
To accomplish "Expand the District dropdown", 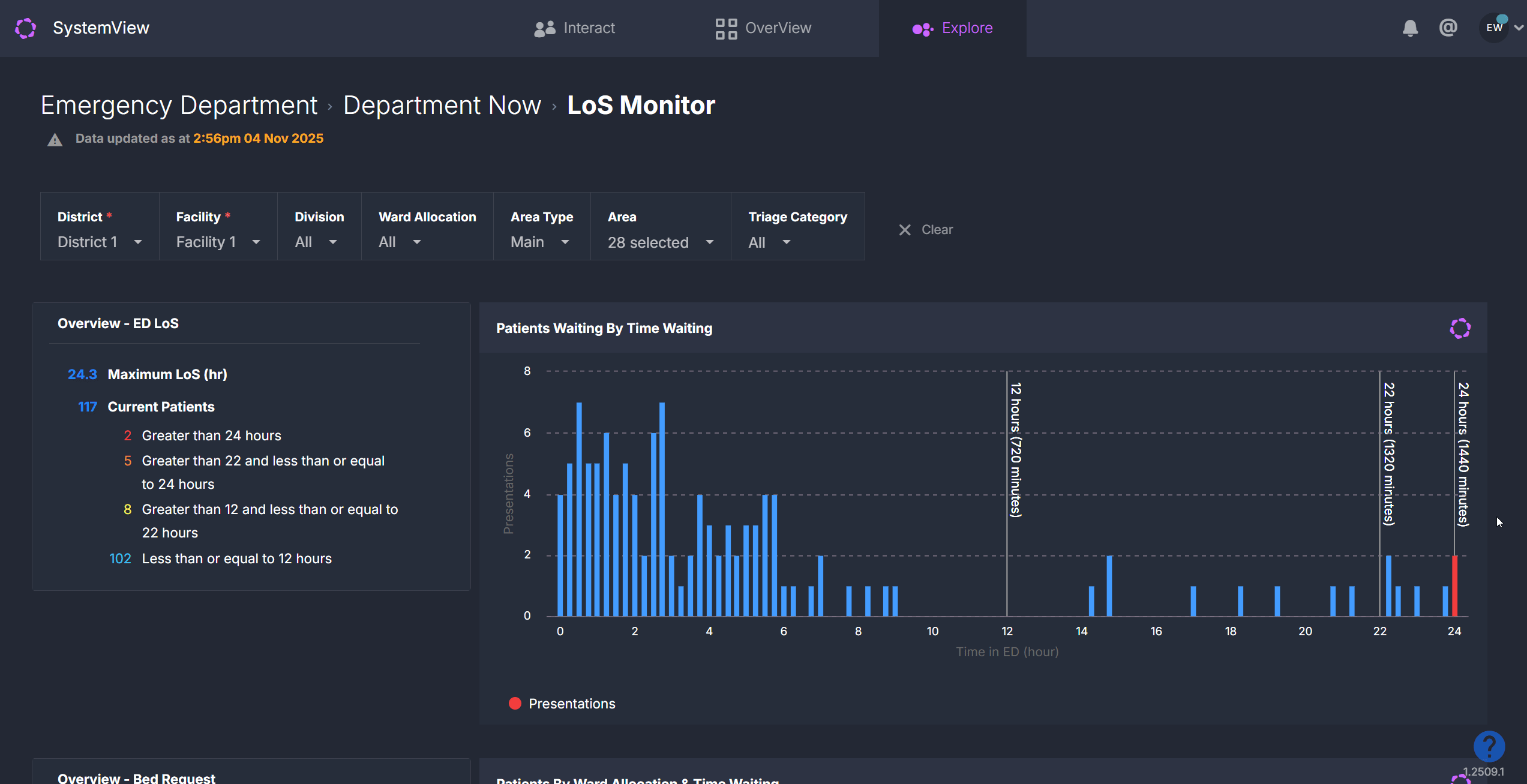I will [x=100, y=242].
